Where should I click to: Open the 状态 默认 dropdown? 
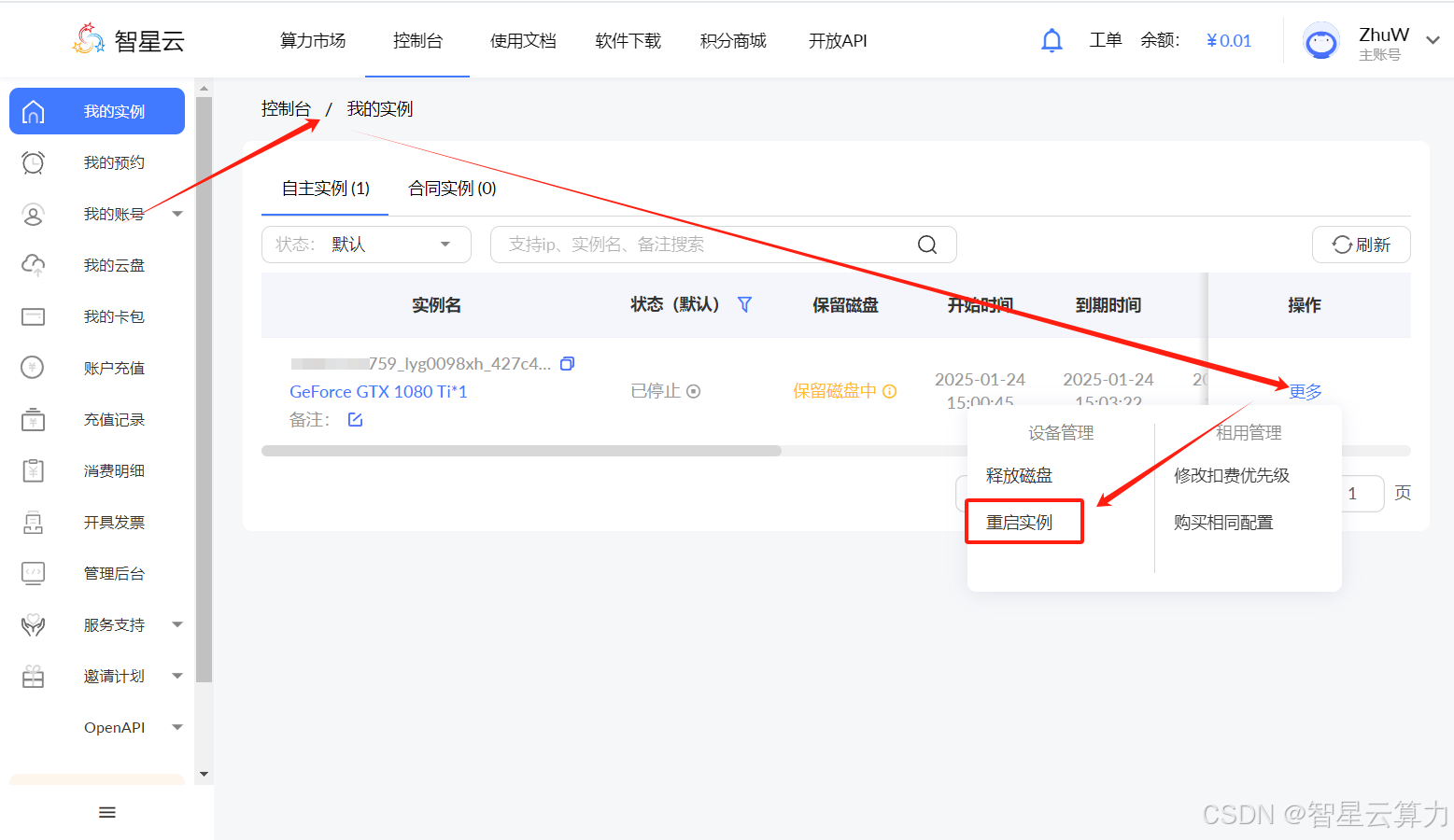click(x=366, y=245)
